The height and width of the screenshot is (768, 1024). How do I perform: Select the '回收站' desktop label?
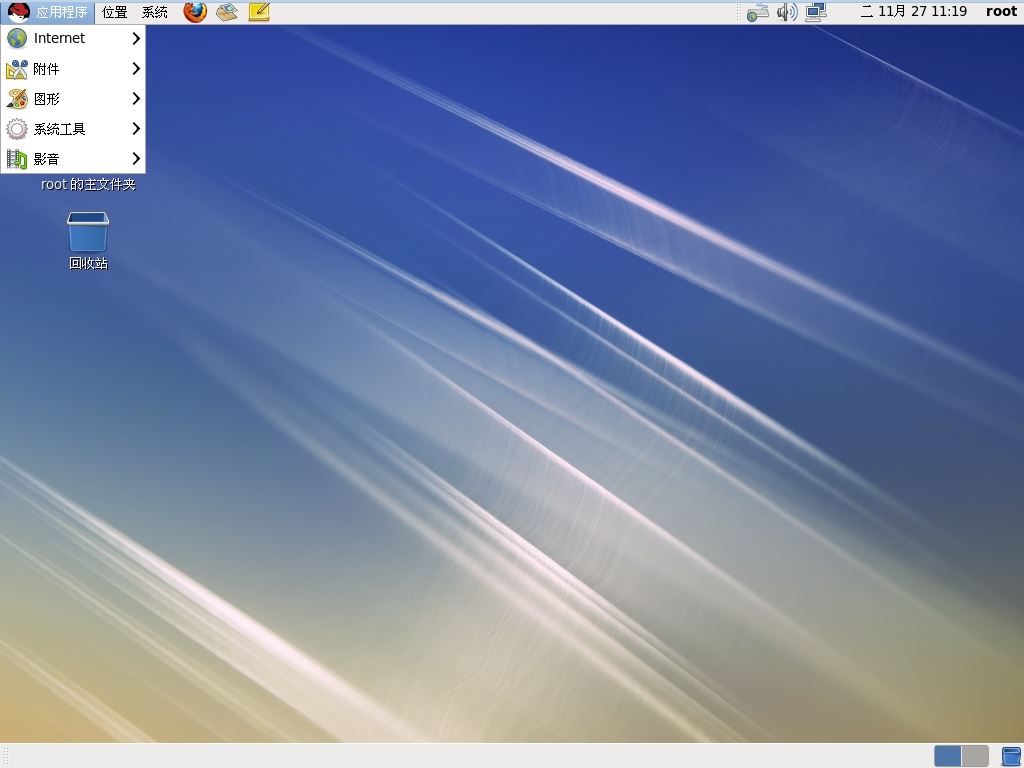click(x=88, y=263)
